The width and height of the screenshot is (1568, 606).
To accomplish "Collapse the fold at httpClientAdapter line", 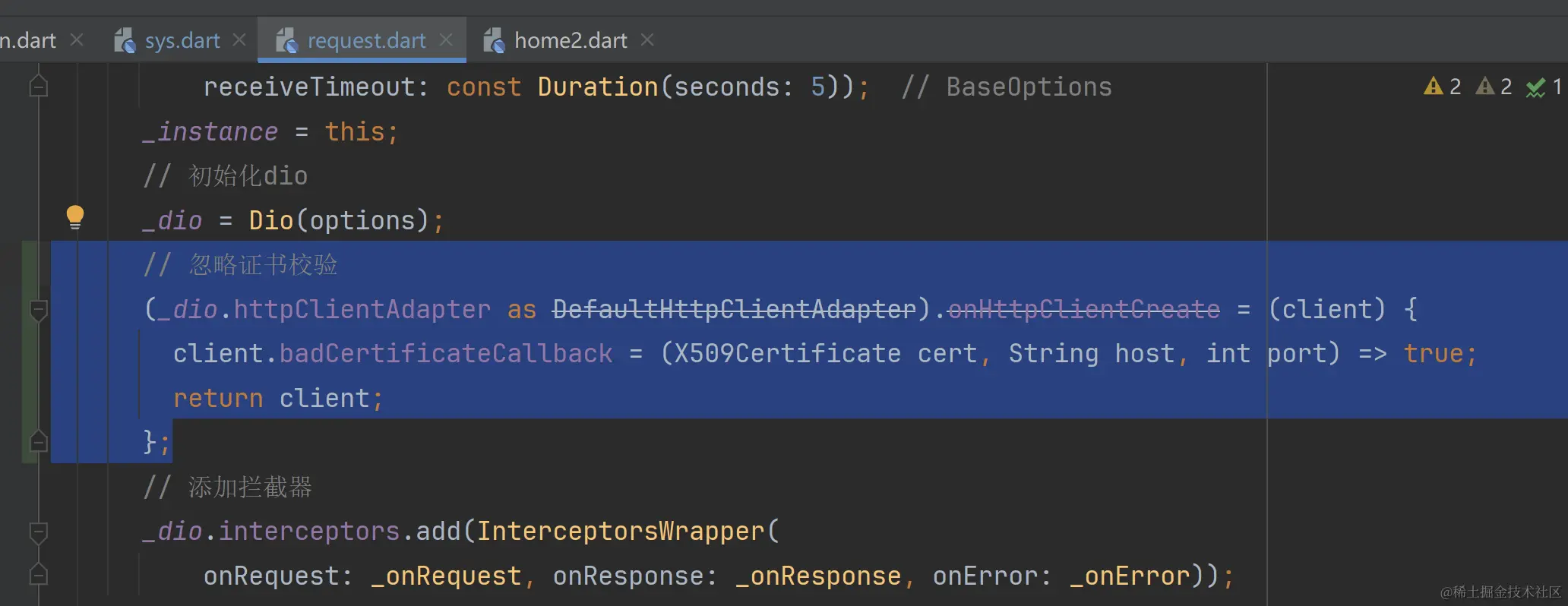I will pos(38,309).
